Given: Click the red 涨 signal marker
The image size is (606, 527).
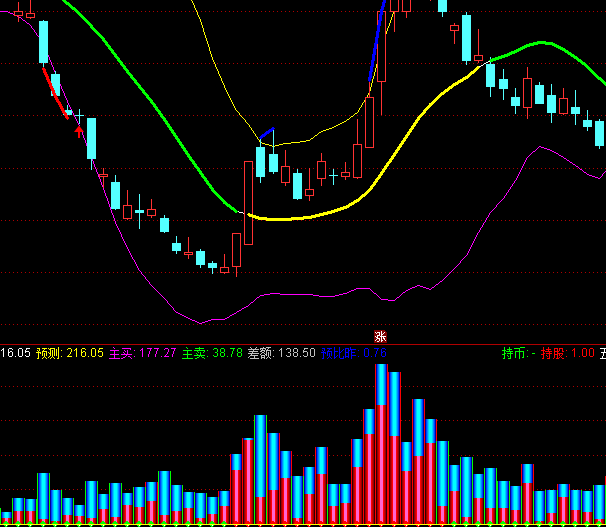Looking at the screenshot, I should [x=380, y=337].
